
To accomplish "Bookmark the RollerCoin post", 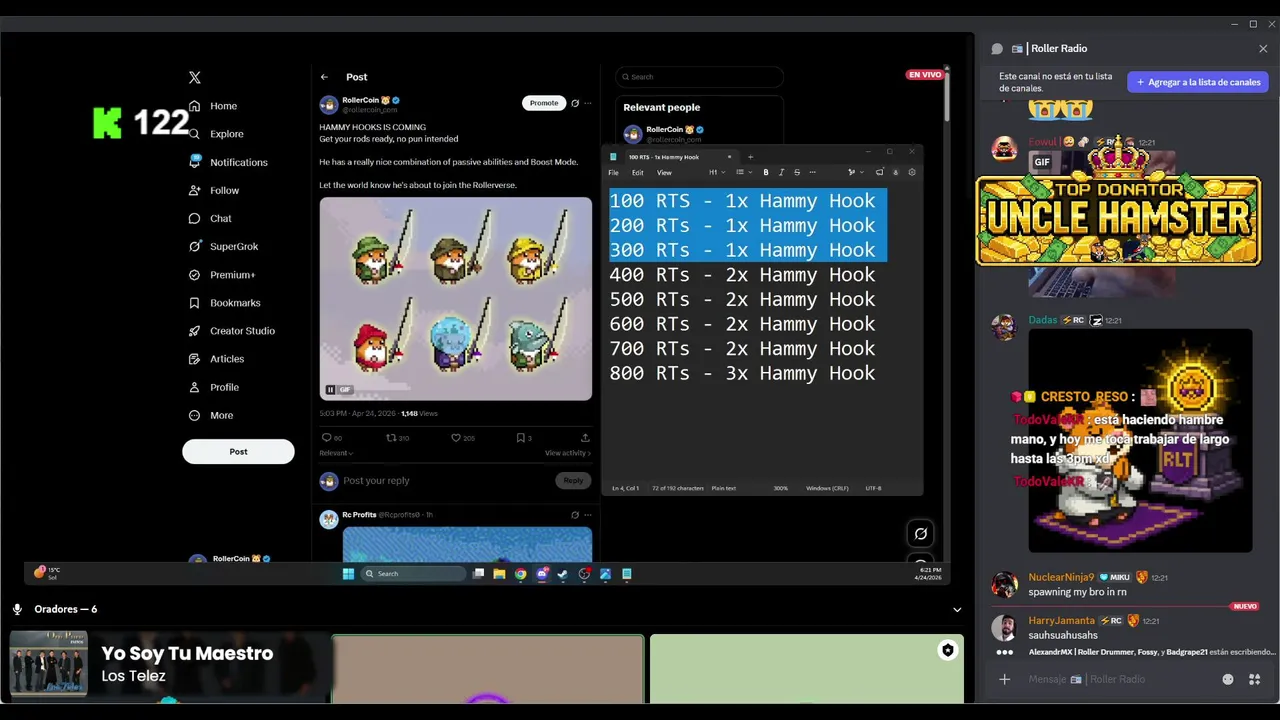I will tap(520, 438).
